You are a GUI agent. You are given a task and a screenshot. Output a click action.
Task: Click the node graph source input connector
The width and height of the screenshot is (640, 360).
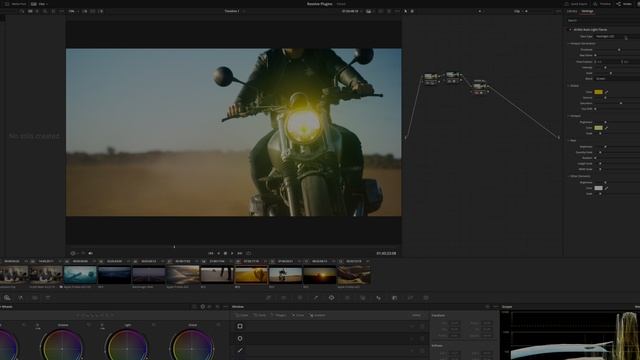(x=405, y=138)
